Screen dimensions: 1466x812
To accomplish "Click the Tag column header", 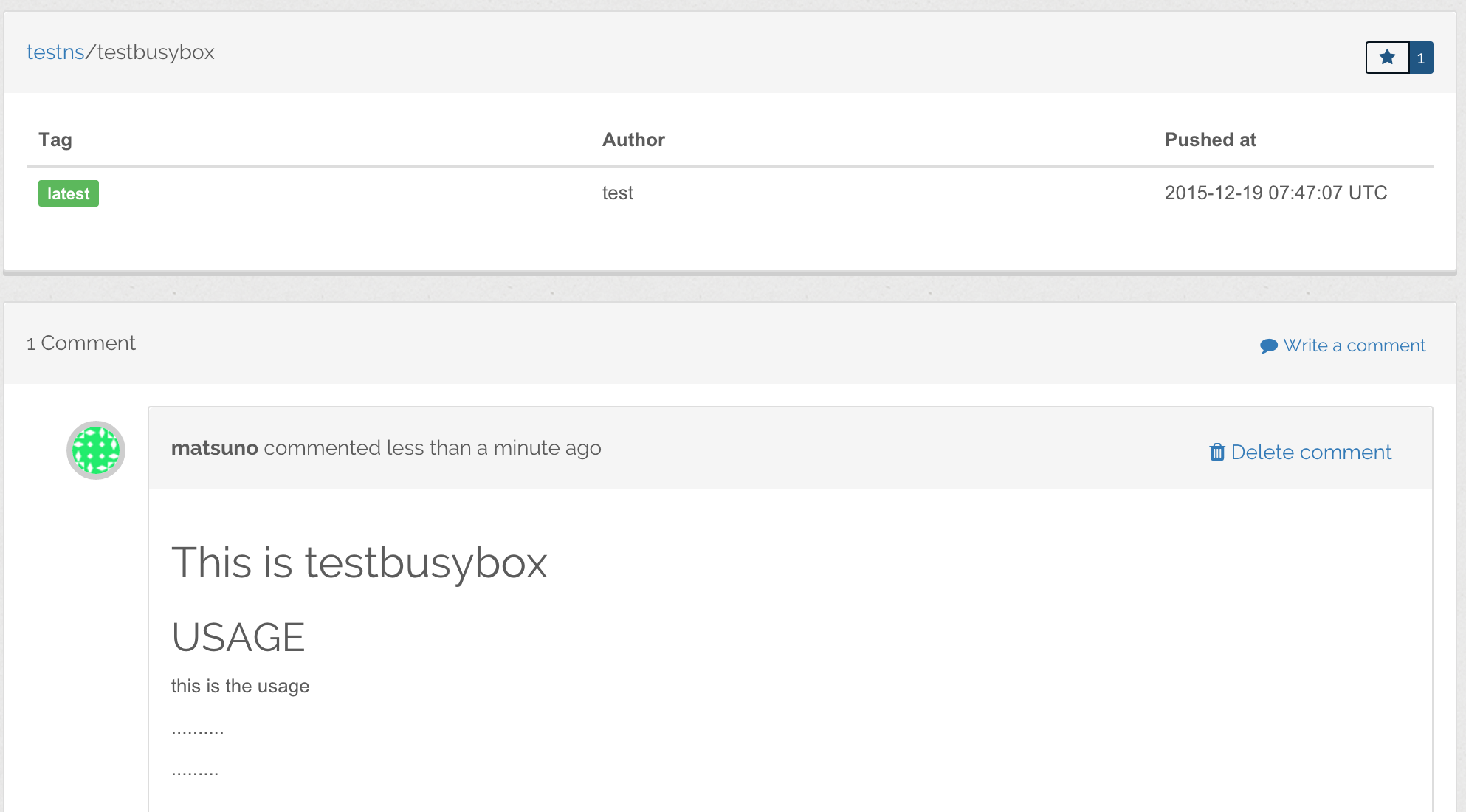I will (55, 140).
